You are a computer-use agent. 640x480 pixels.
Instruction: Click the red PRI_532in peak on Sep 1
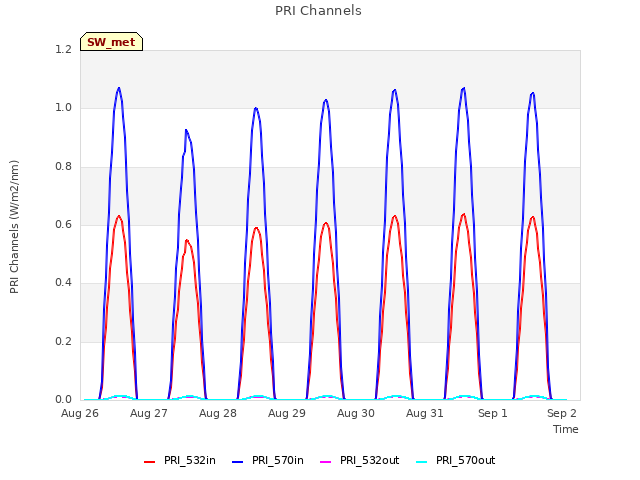(533, 217)
